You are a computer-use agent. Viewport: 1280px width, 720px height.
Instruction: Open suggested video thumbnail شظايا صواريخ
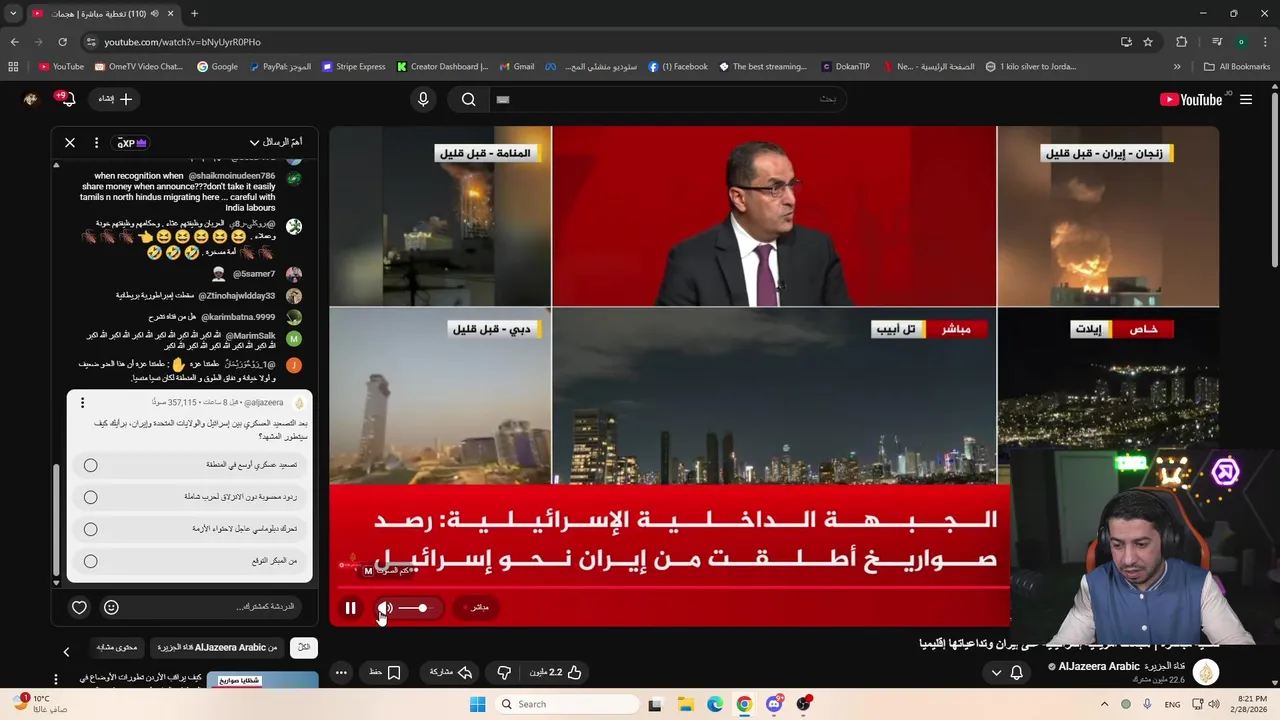tap(262, 680)
